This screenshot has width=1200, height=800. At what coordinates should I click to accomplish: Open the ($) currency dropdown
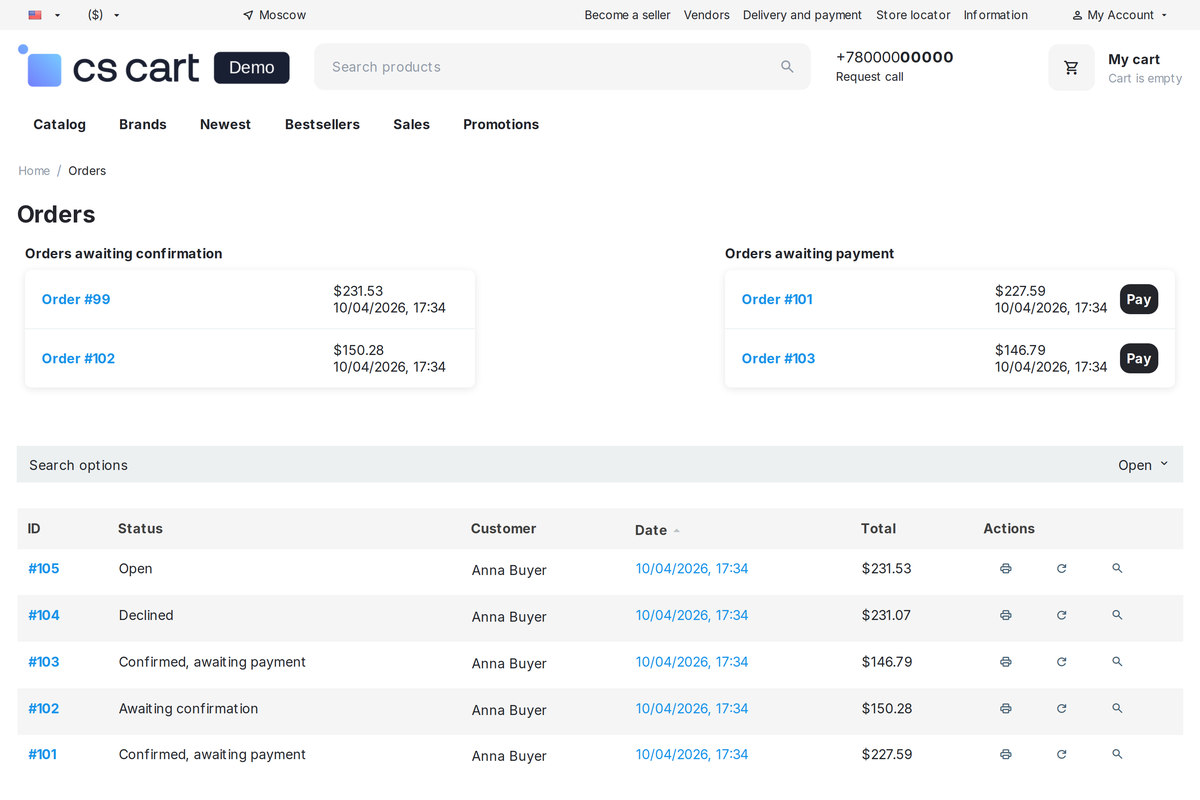tap(104, 15)
